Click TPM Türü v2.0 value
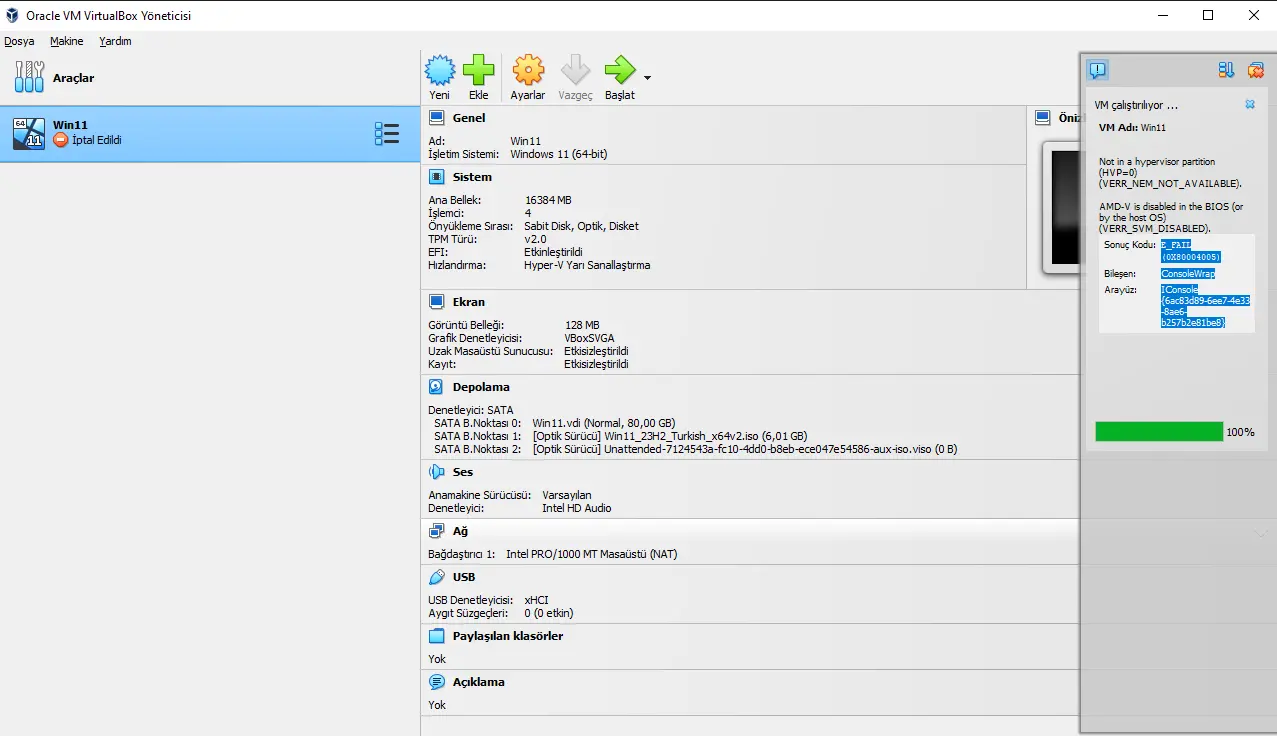Image resolution: width=1277 pixels, height=736 pixels. point(535,239)
